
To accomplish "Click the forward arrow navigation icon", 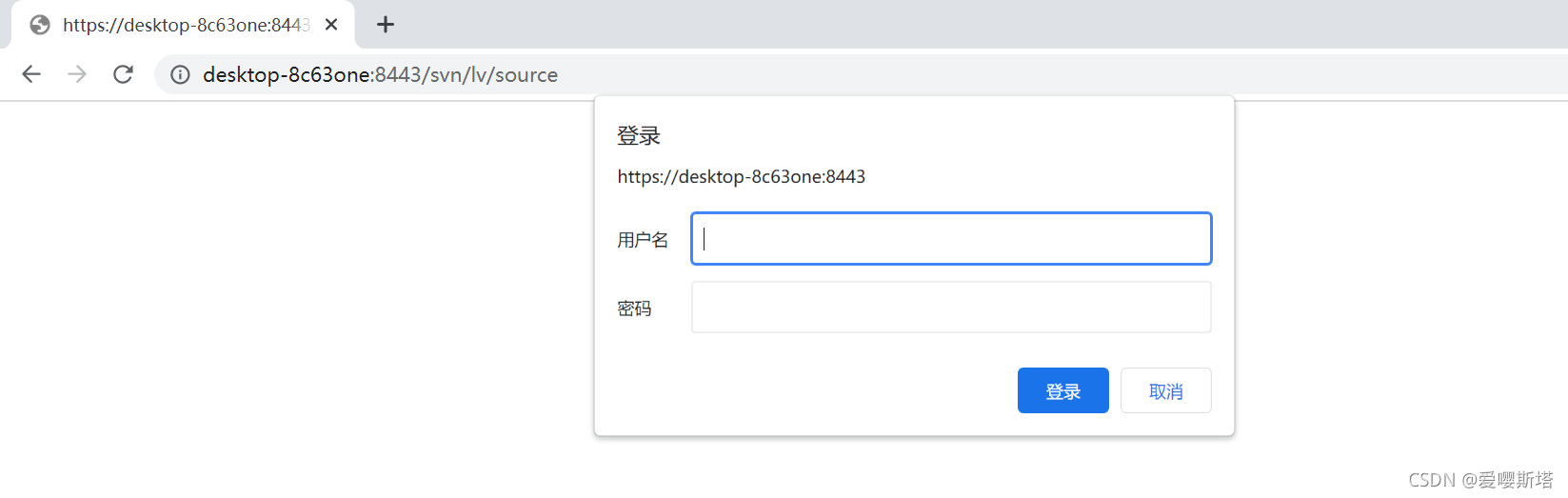I will tap(77, 74).
